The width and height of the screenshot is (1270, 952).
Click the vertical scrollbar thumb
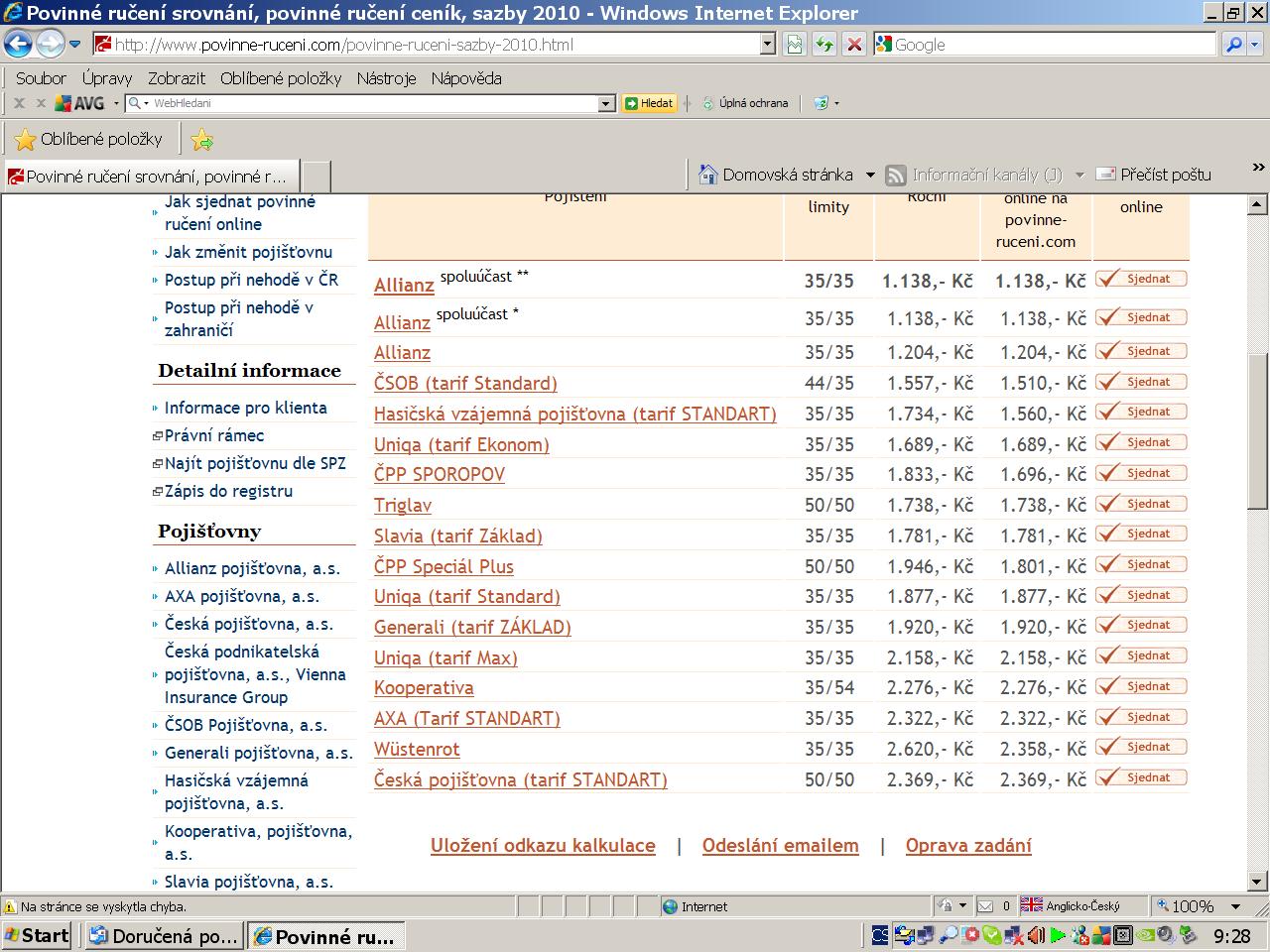(x=1257, y=431)
